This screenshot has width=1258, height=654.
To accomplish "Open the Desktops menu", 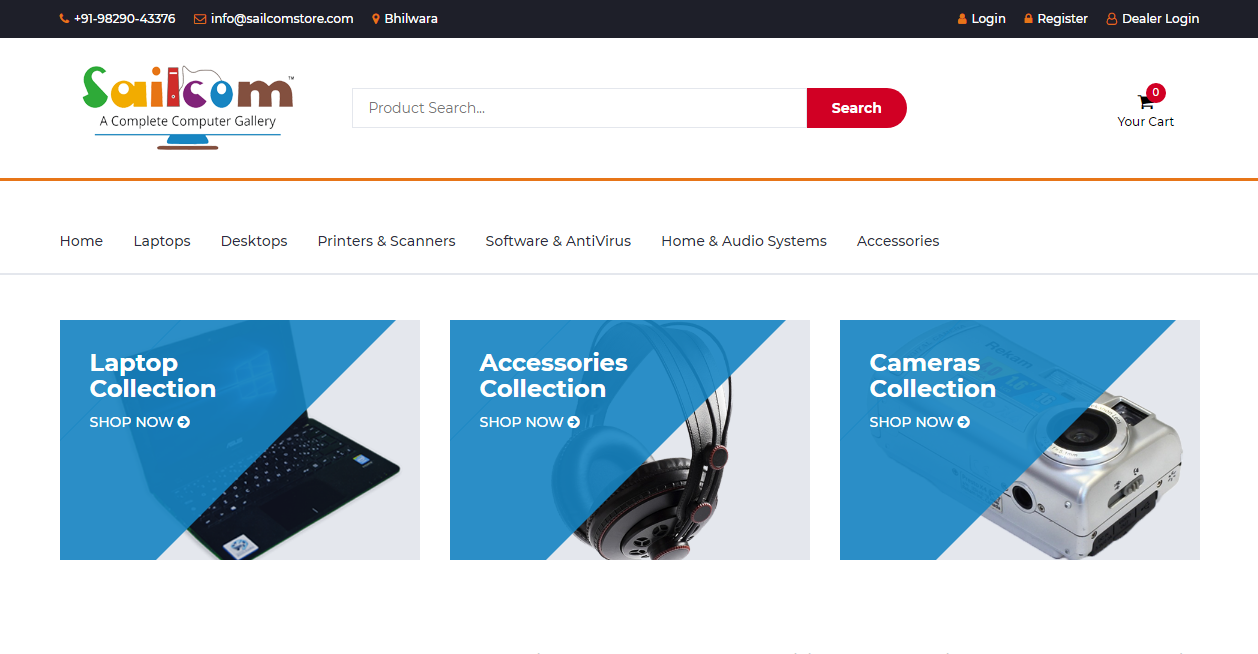I will (x=254, y=241).
